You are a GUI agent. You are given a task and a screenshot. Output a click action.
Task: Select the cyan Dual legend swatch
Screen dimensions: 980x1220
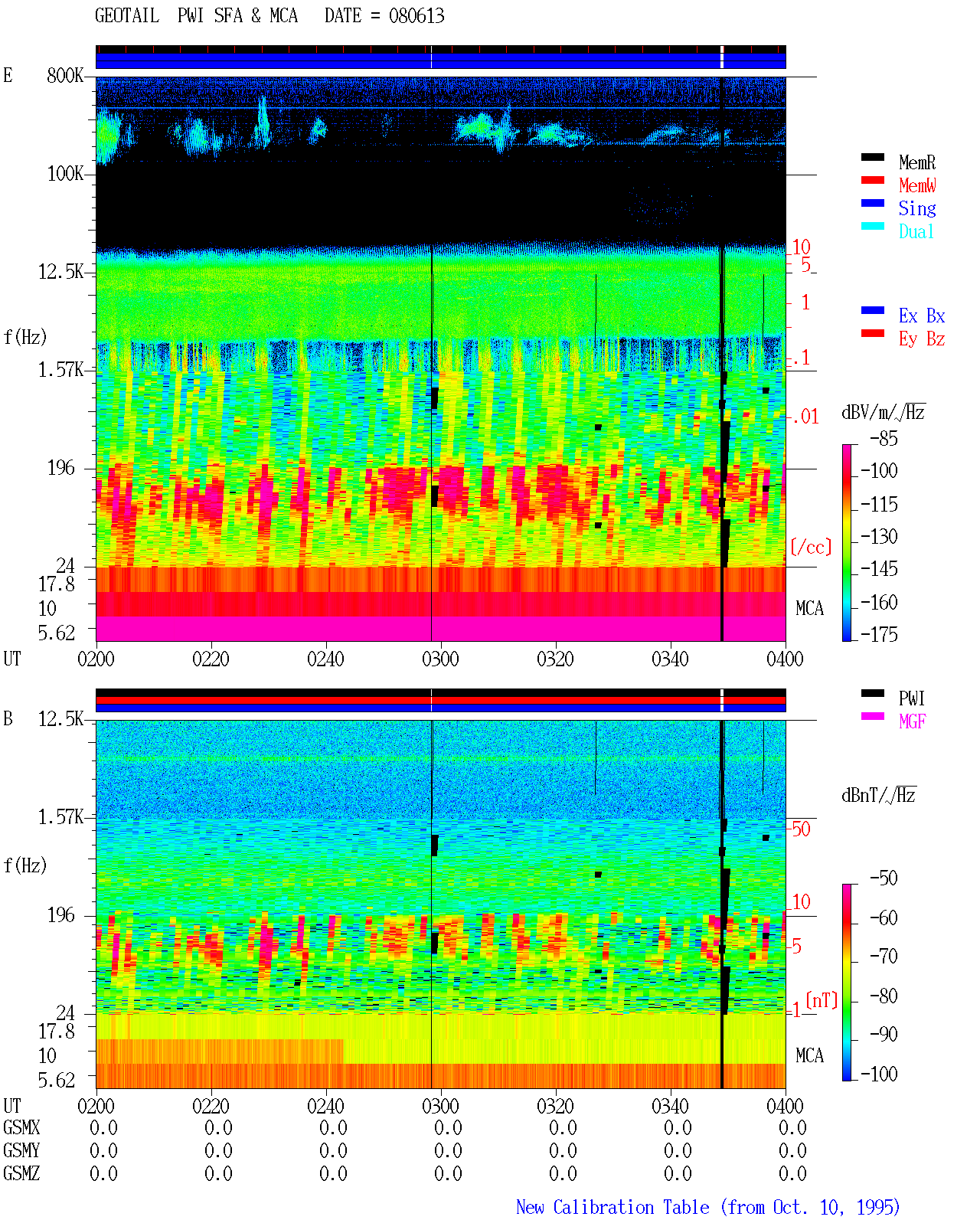872,226
